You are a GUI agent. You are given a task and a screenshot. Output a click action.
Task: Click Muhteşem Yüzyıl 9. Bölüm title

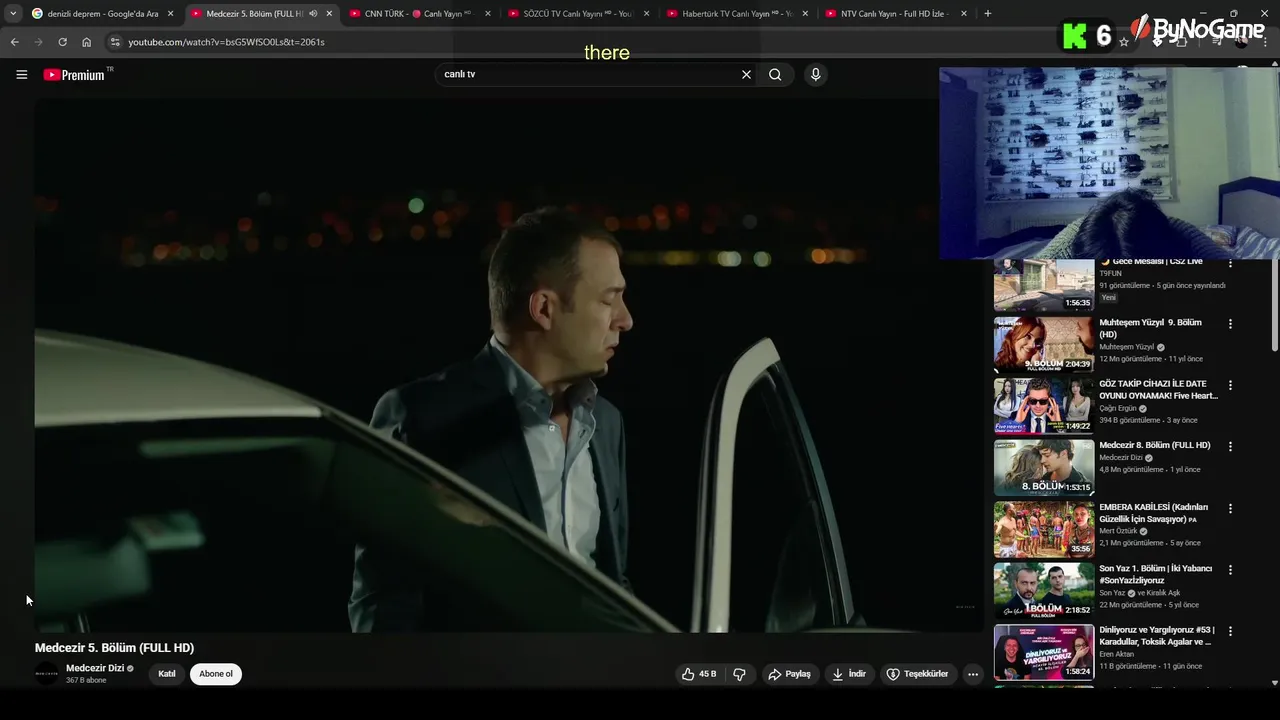1150,329
